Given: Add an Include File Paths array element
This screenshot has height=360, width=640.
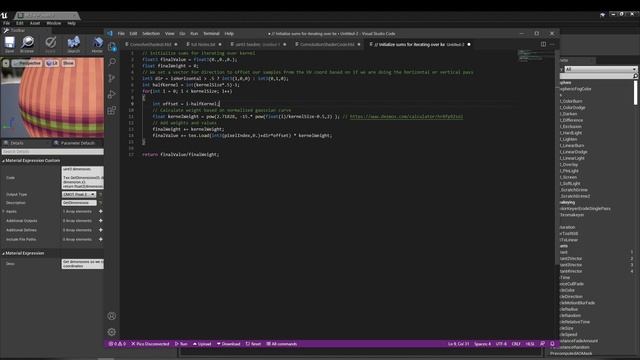Looking at the screenshot, I should 100,240.
